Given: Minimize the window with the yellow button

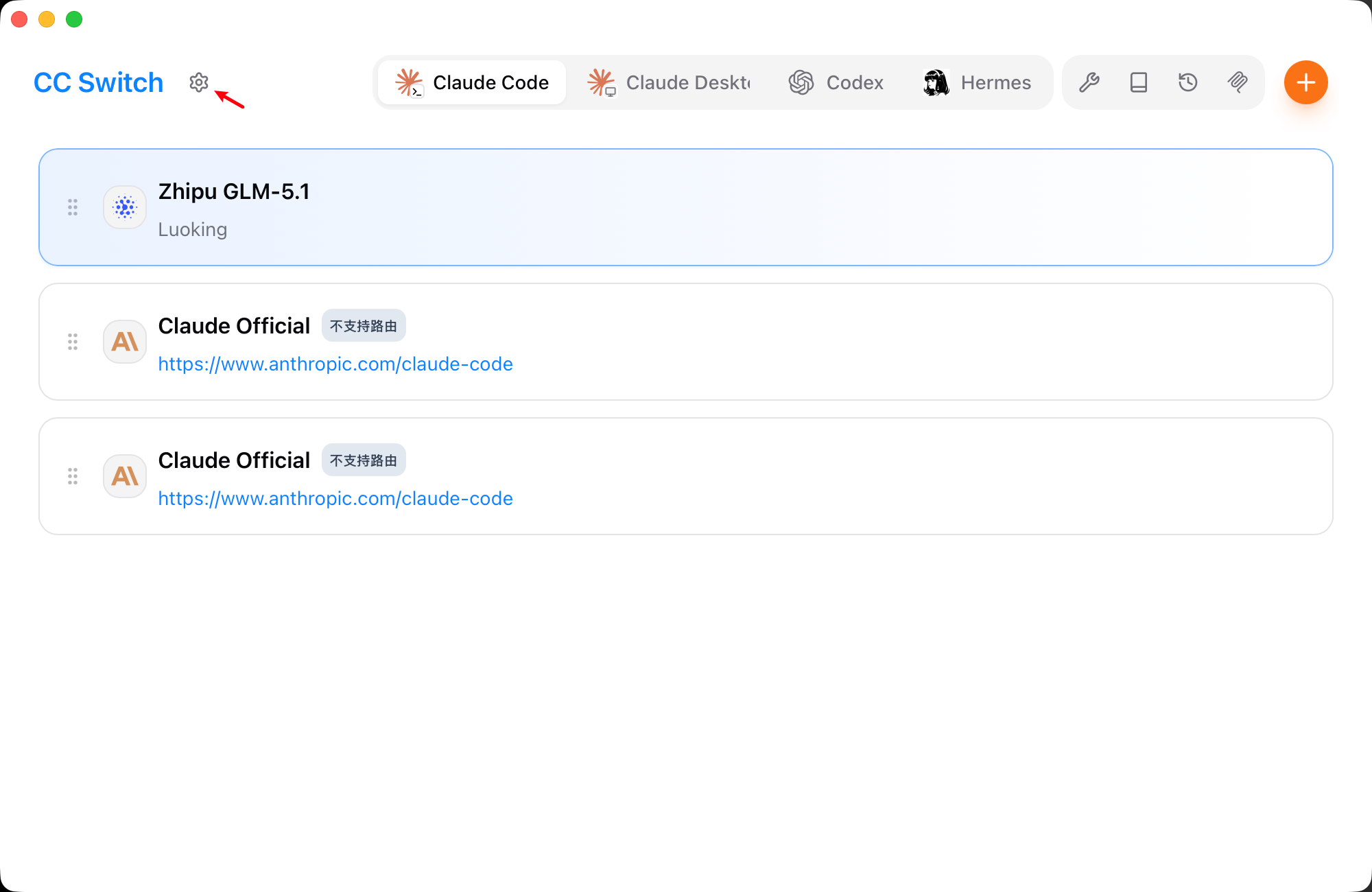Looking at the screenshot, I should pyautogui.click(x=47, y=19).
